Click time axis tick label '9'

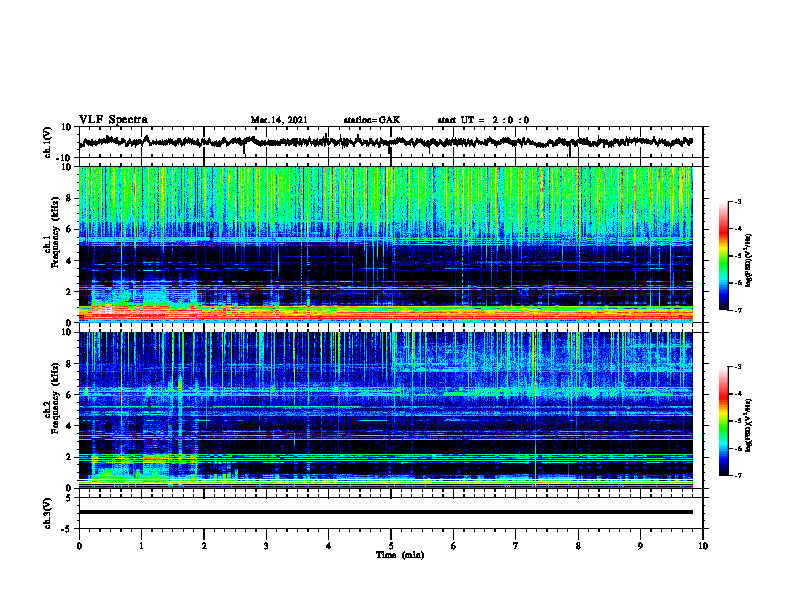click(x=640, y=546)
